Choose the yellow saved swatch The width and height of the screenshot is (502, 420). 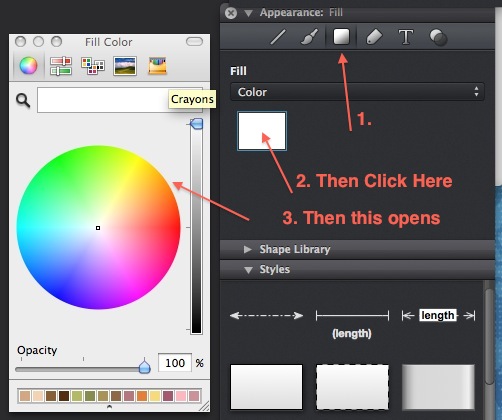click(155, 396)
